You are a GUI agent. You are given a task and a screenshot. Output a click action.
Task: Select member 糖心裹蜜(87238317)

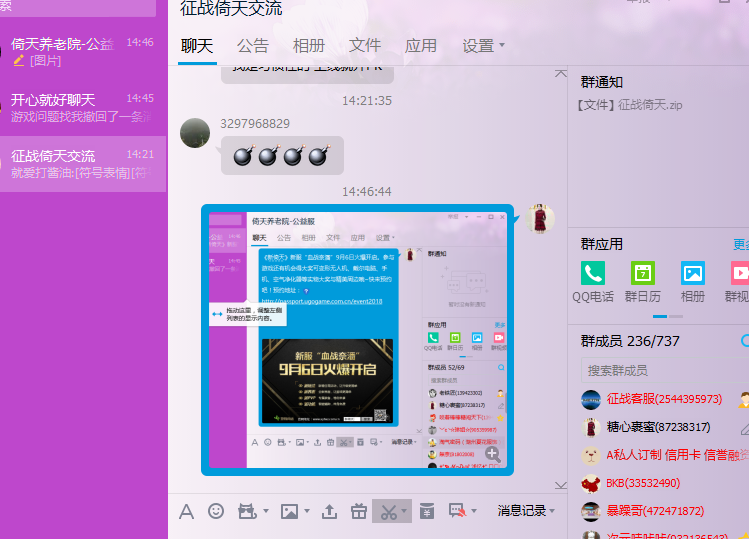tap(658, 427)
